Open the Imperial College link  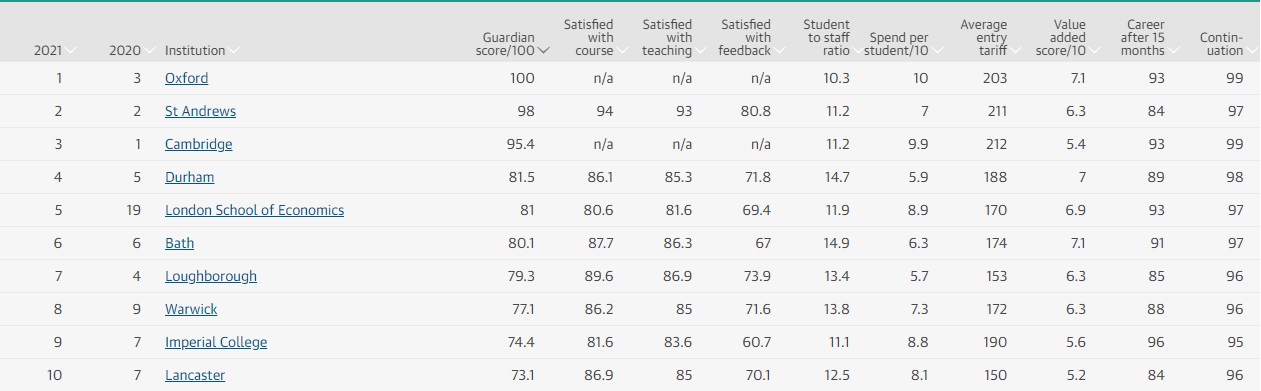(216, 342)
